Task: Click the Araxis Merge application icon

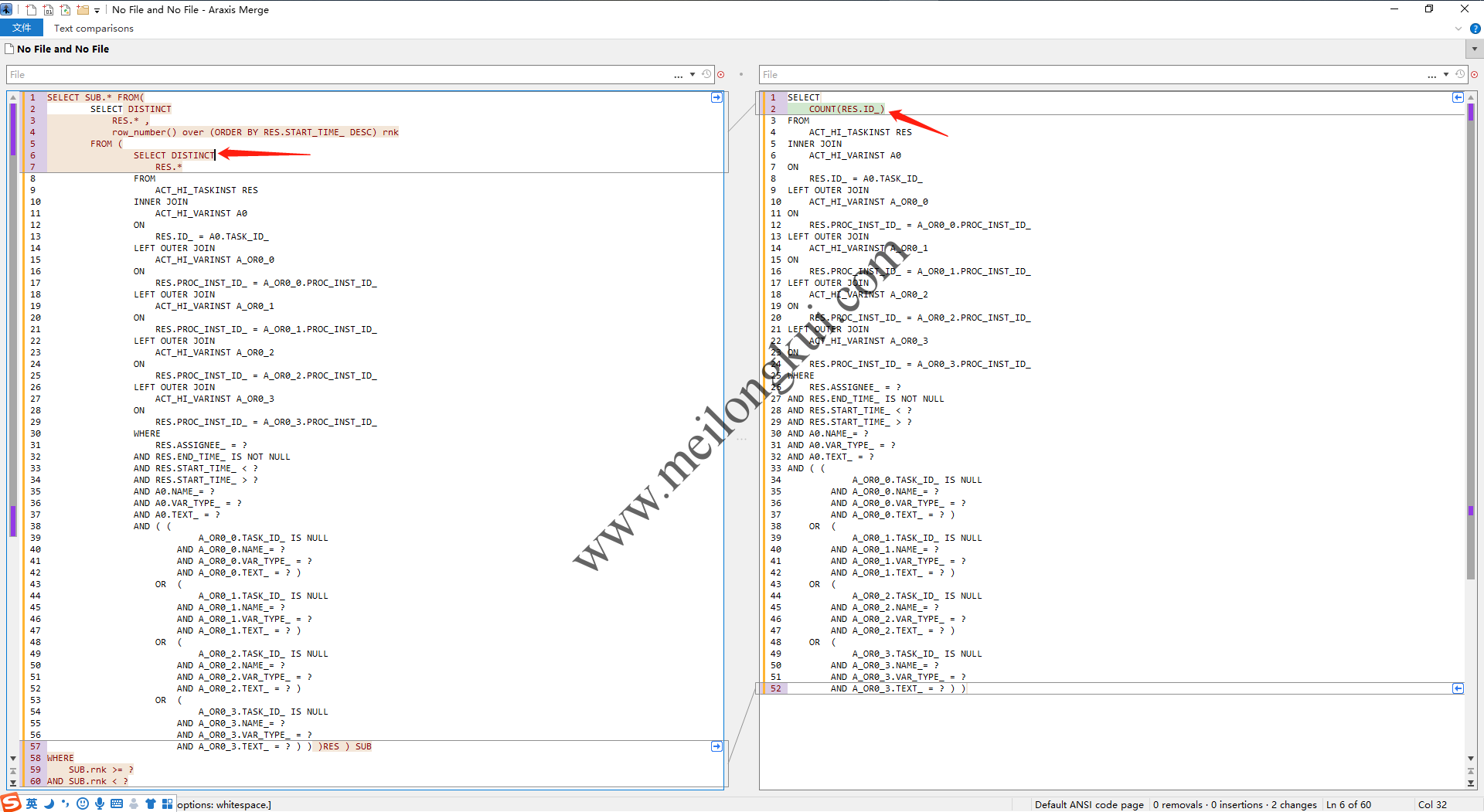Action: click(x=6, y=9)
